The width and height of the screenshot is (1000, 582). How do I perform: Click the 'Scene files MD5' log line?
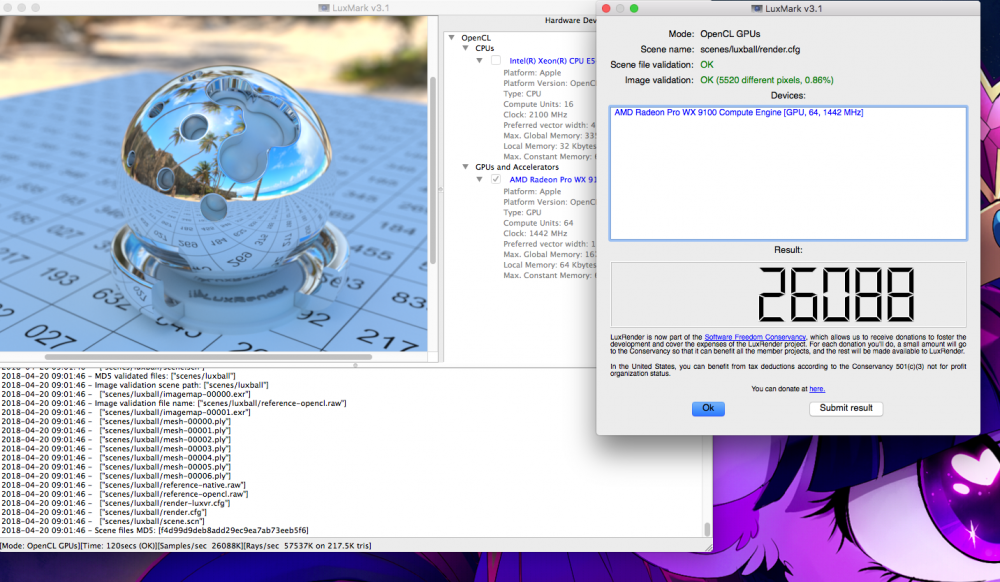coord(154,530)
